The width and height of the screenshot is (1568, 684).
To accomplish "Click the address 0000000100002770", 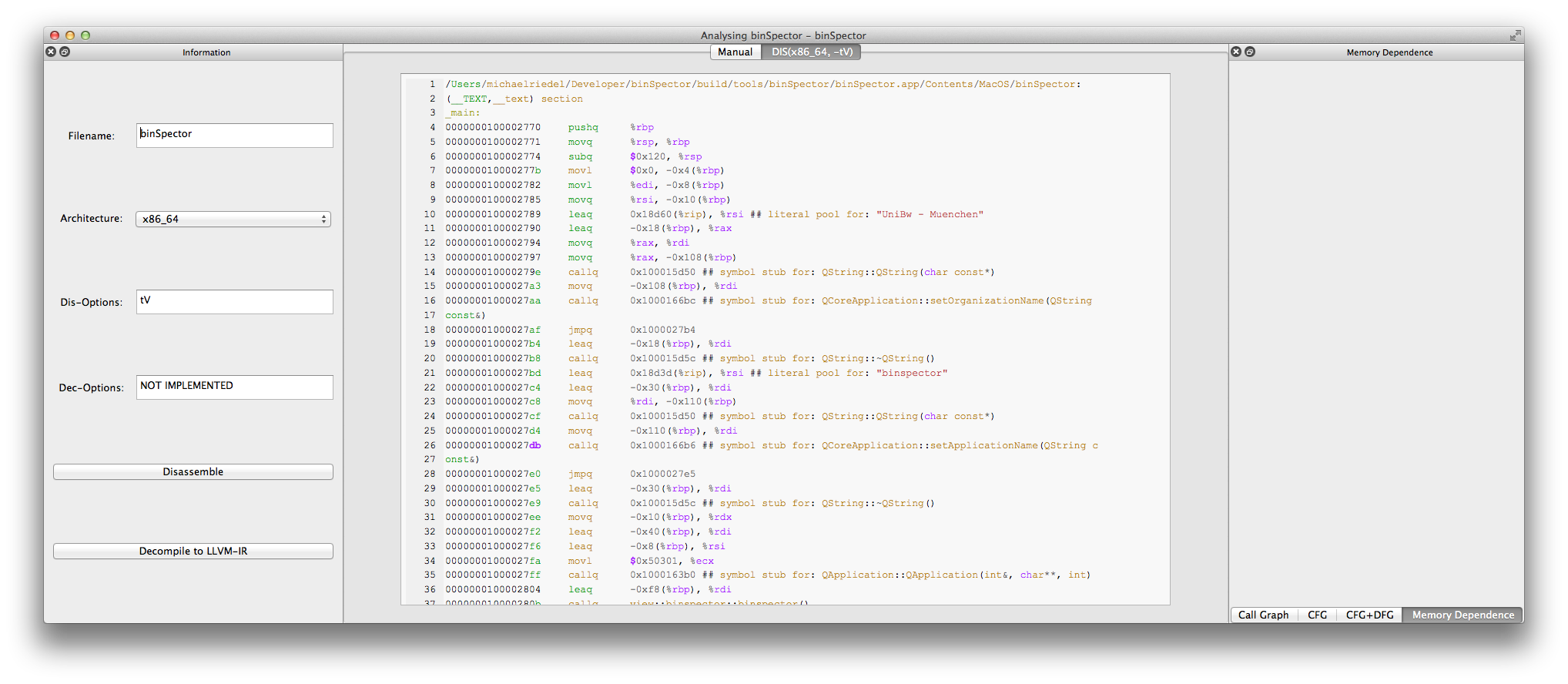I will click(x=493, y=127).
